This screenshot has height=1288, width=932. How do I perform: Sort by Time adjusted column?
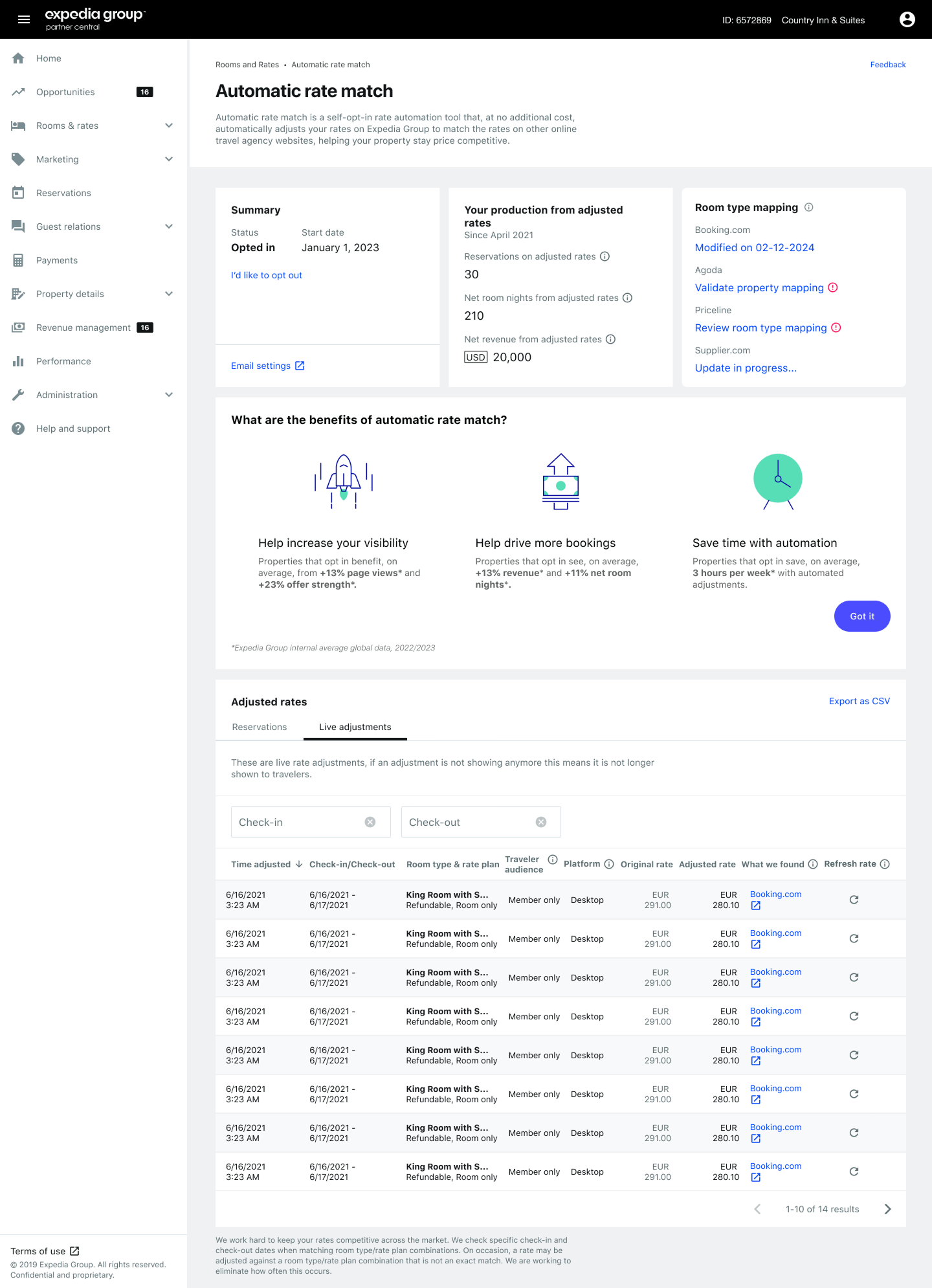point(266,864)
